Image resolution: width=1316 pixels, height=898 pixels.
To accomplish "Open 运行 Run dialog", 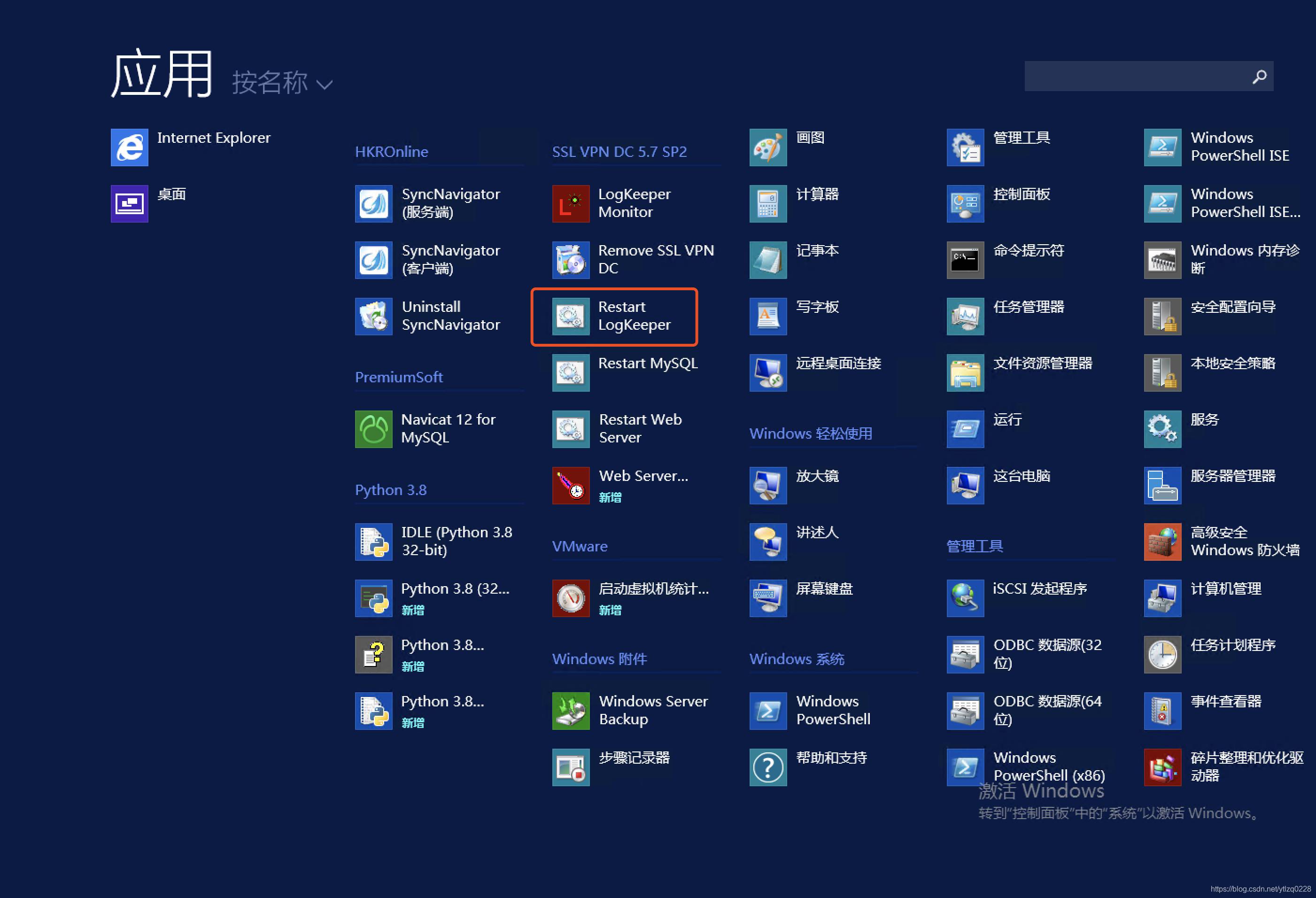I will click(x=965, y=429).
